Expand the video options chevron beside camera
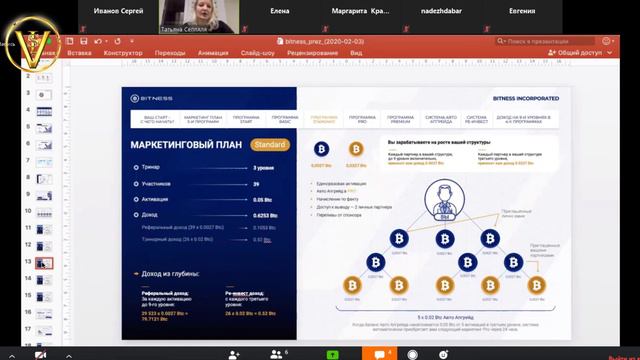The width and height of the screenshot is (640, 360). (69, 356)
